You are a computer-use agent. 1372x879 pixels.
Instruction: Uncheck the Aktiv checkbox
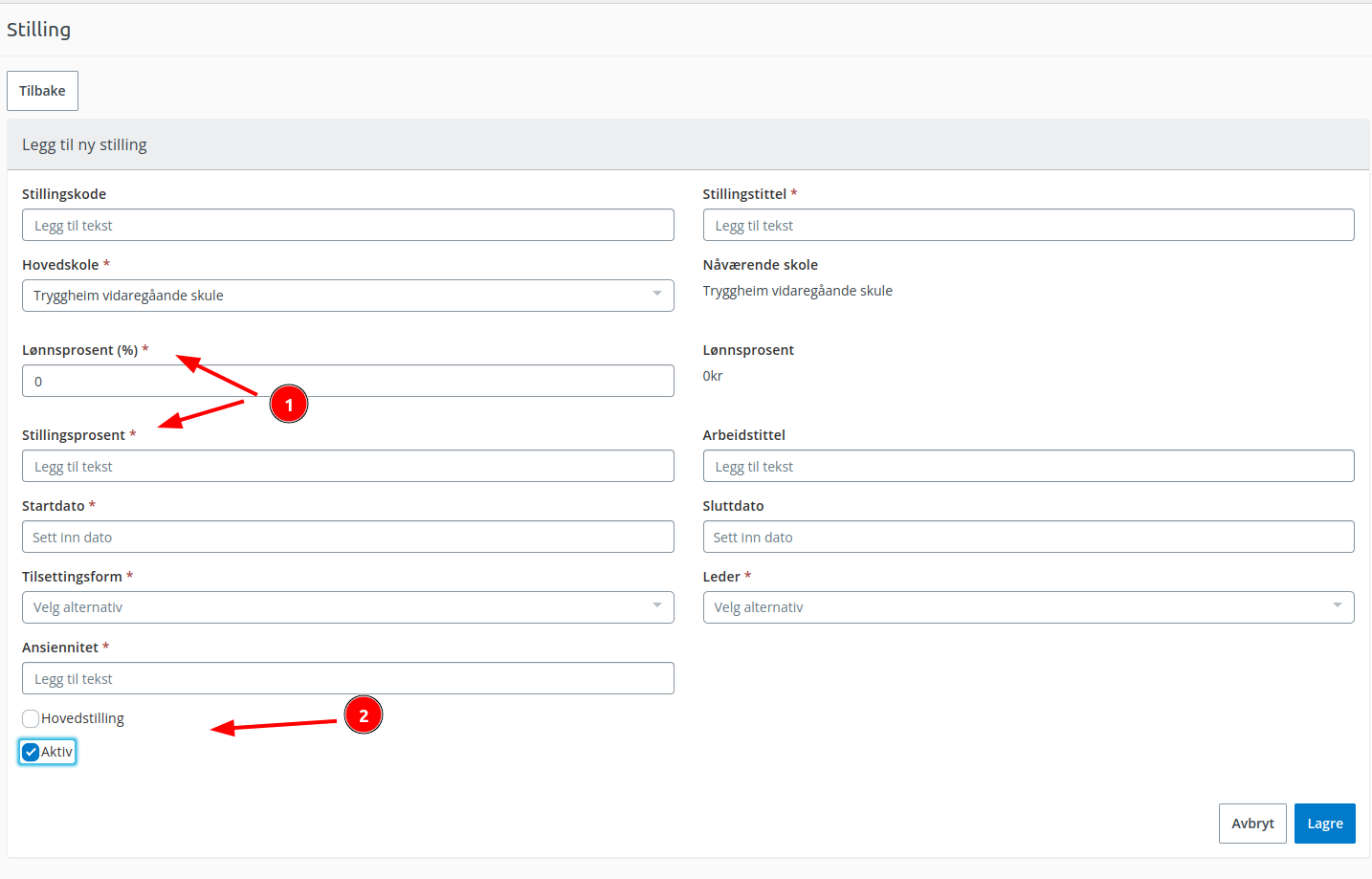point(31,752)
